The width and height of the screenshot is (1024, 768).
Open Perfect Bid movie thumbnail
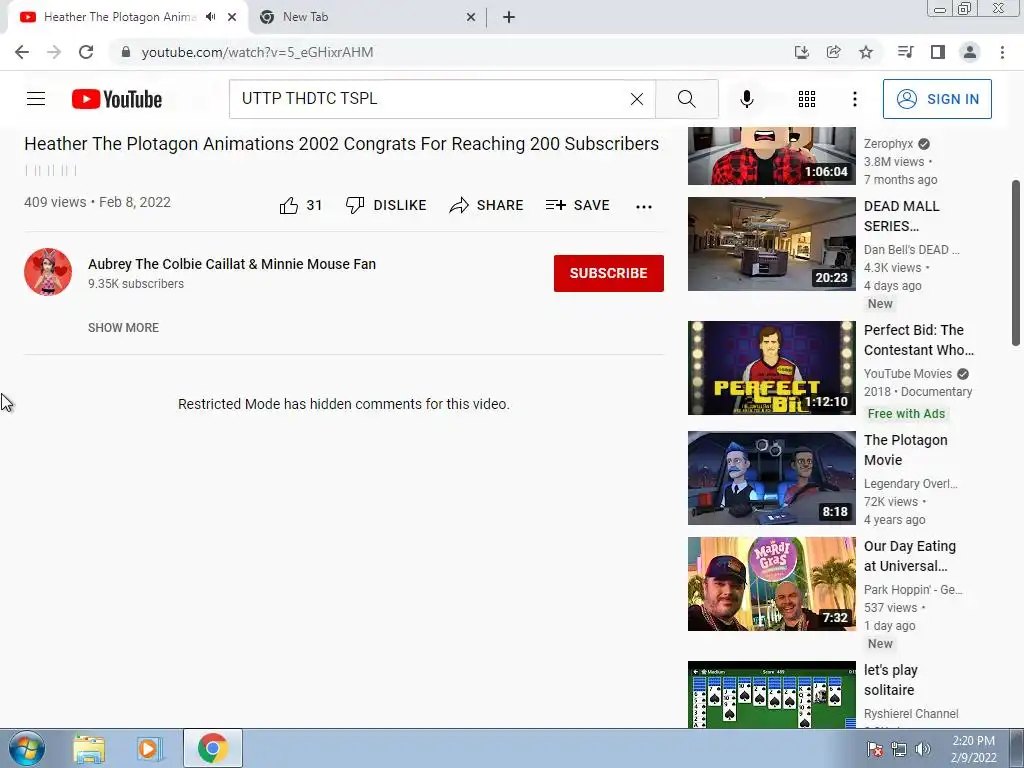(x=771, y=368)
